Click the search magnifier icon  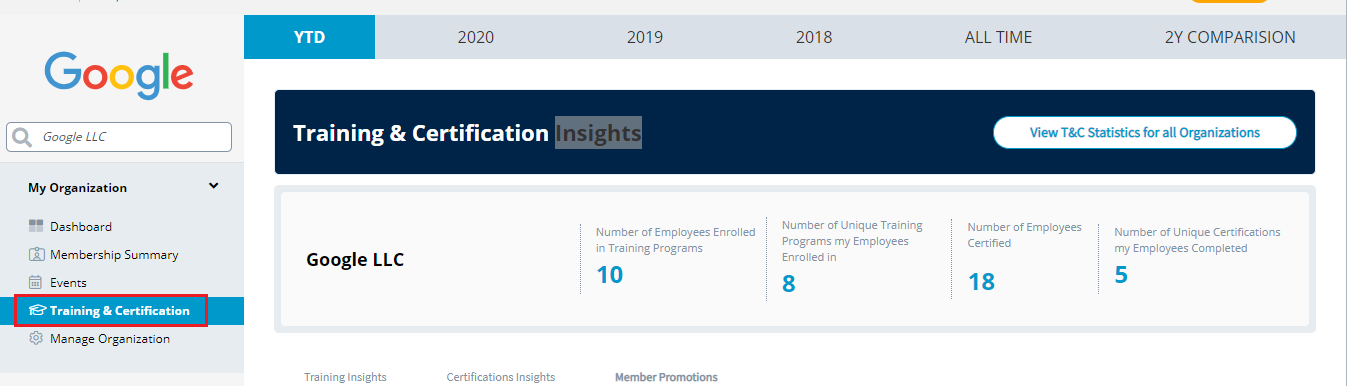click(22, 138)
